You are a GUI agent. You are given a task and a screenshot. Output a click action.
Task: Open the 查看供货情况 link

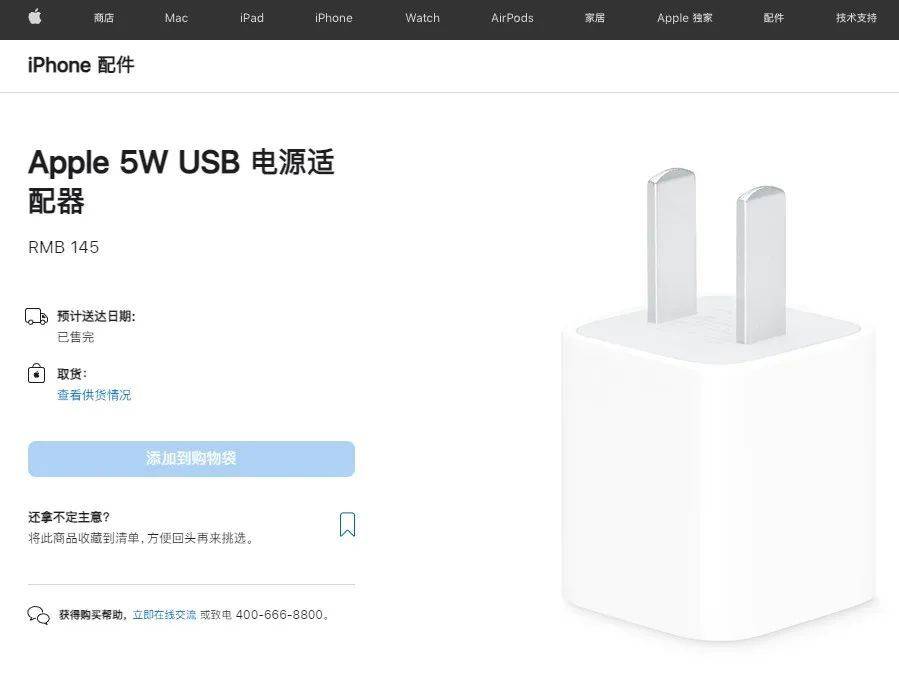[x=94, y=395]
